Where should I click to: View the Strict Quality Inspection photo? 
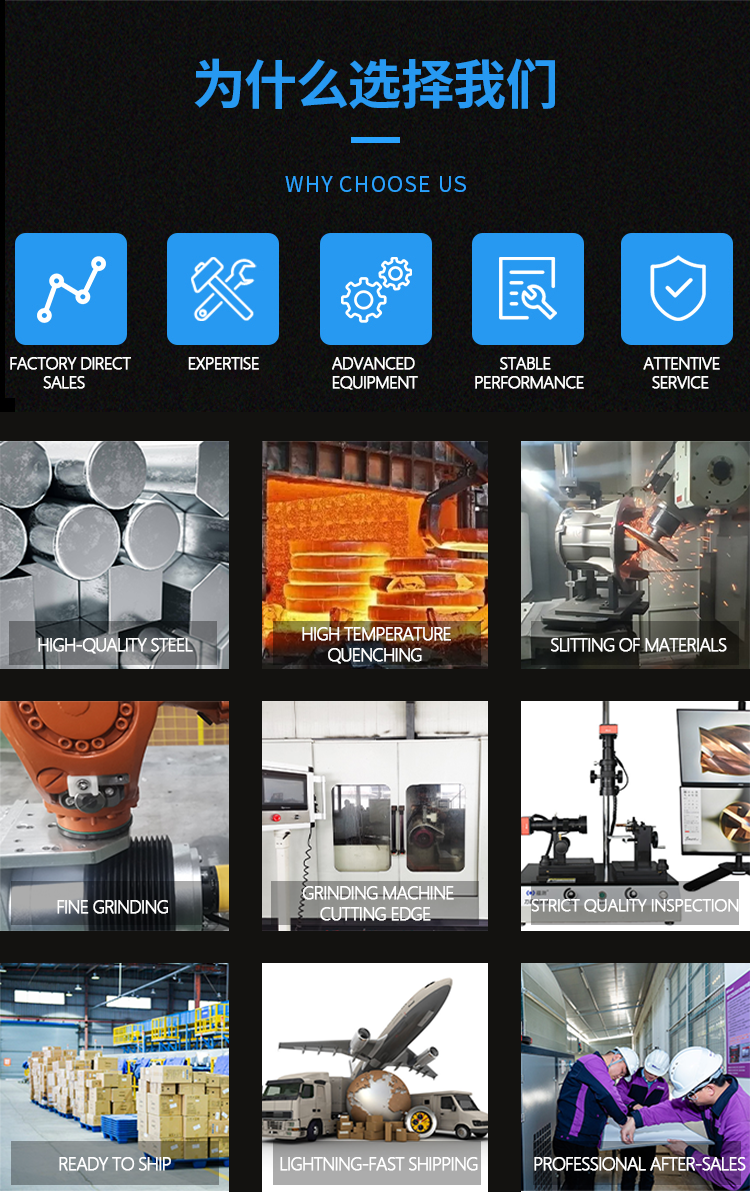635,816
